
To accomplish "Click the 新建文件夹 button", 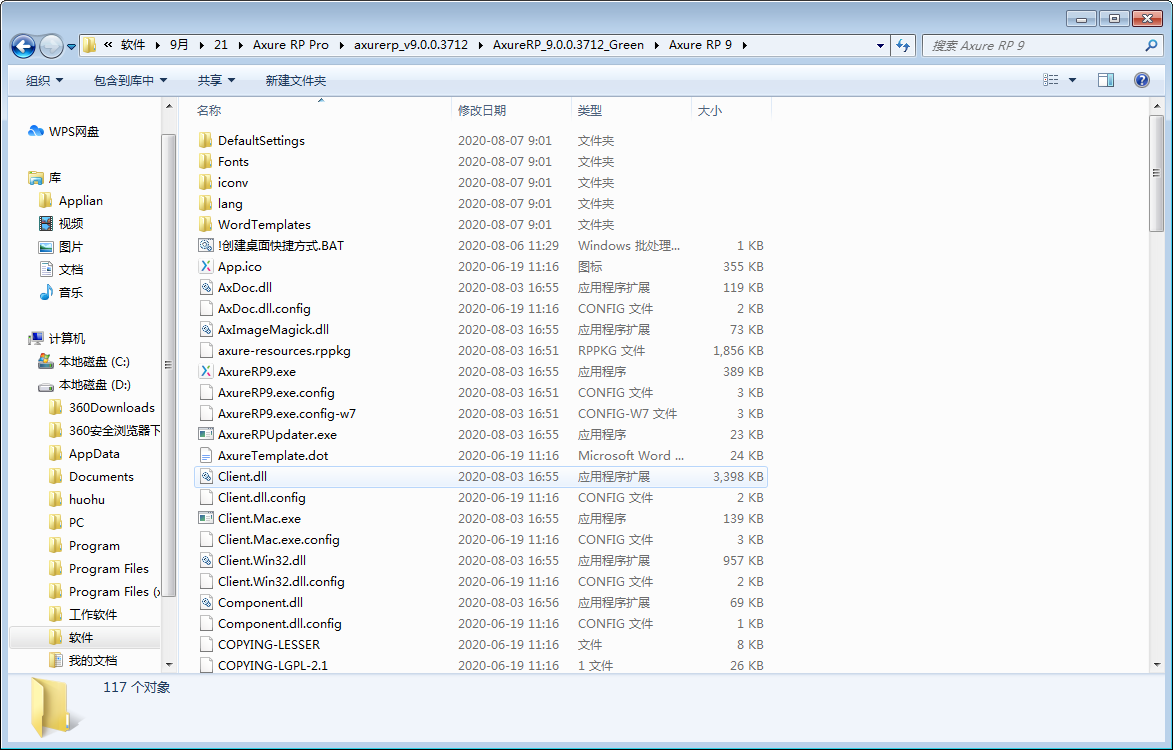I will [295, 80].
